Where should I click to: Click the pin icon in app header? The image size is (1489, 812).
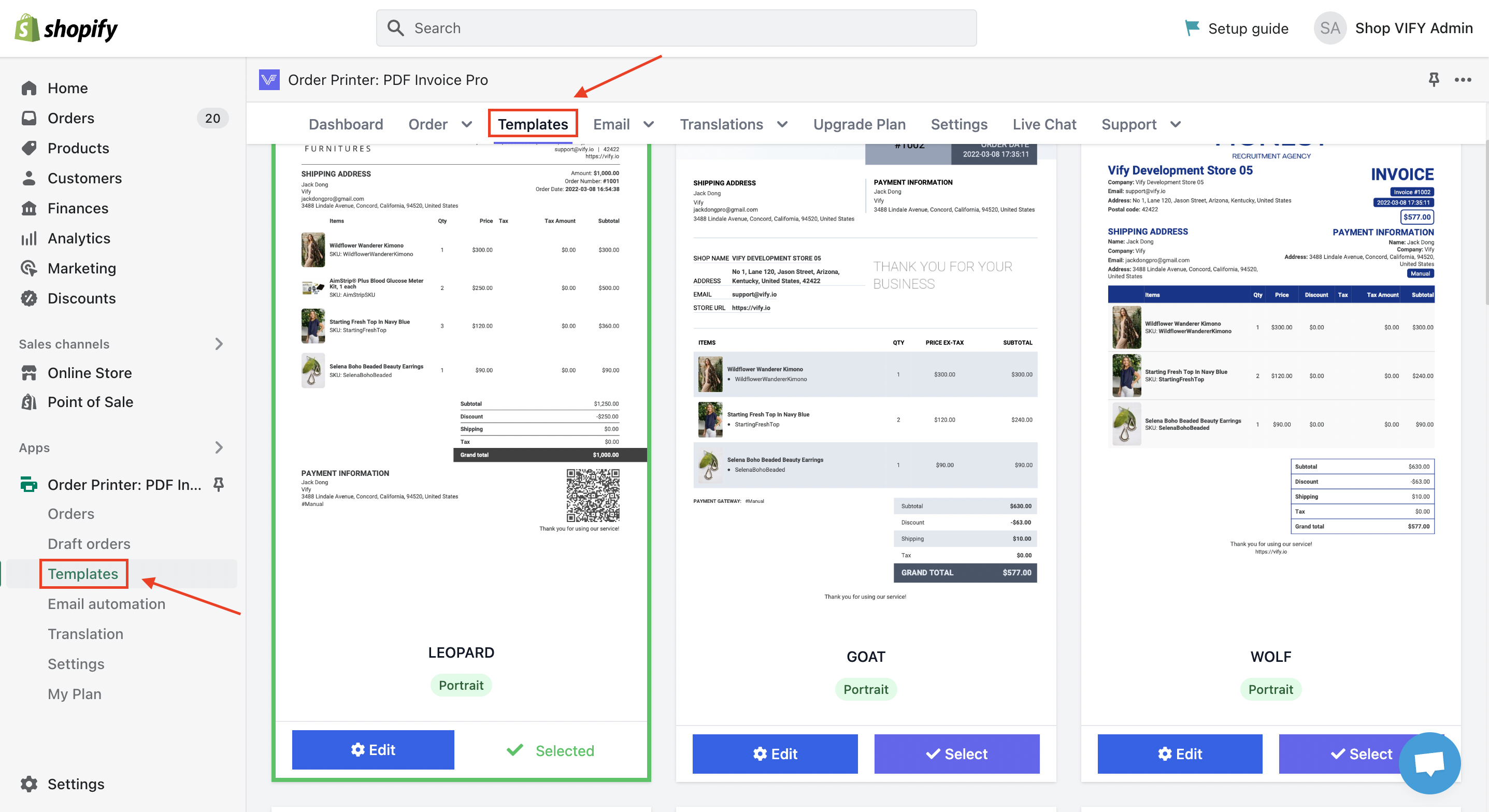click(1434, 80)
